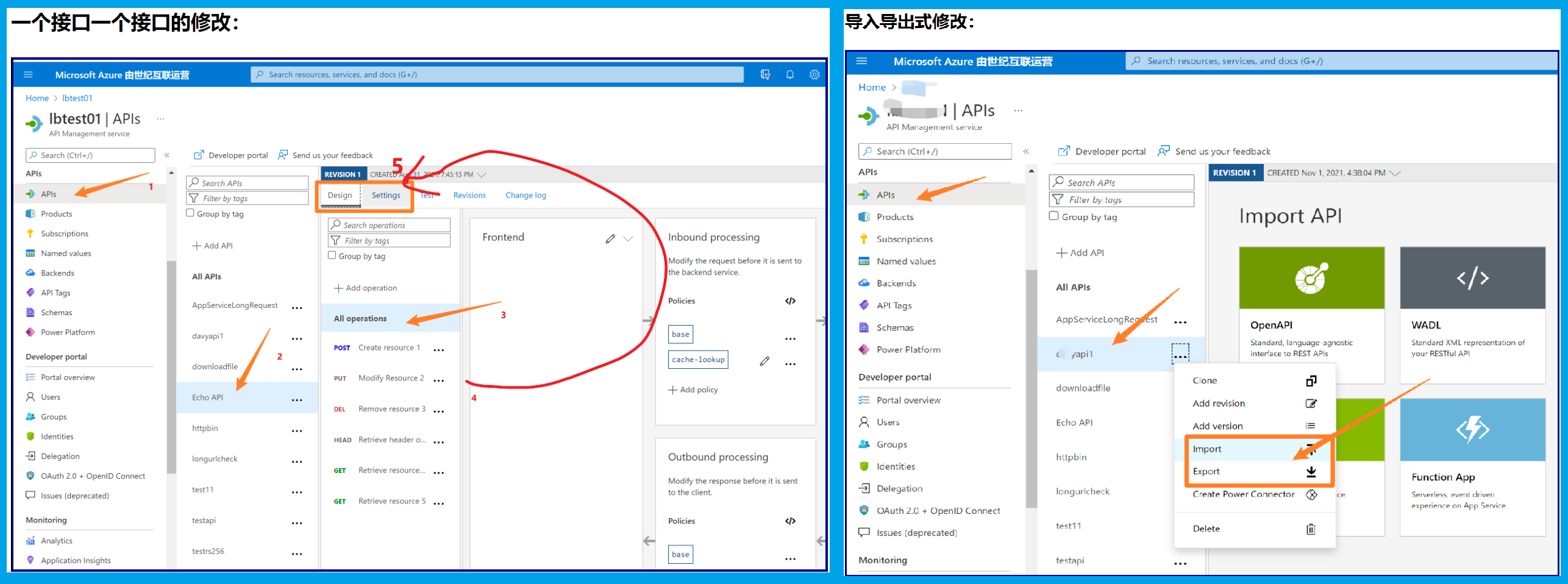The width and height of the screenshot is (1568, 584).
Task: Check Group by tag below Search APIs filter
Action: click(190, 213)
